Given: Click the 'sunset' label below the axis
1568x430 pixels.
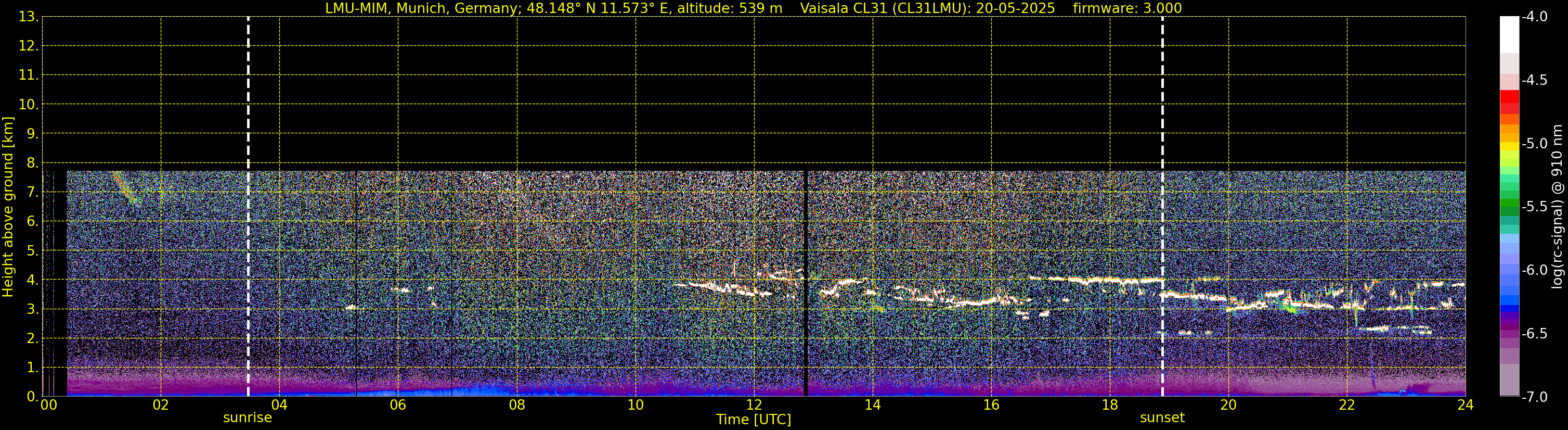Looking at the screenshot, I should pyautogui.click(x=1162, y=418).
